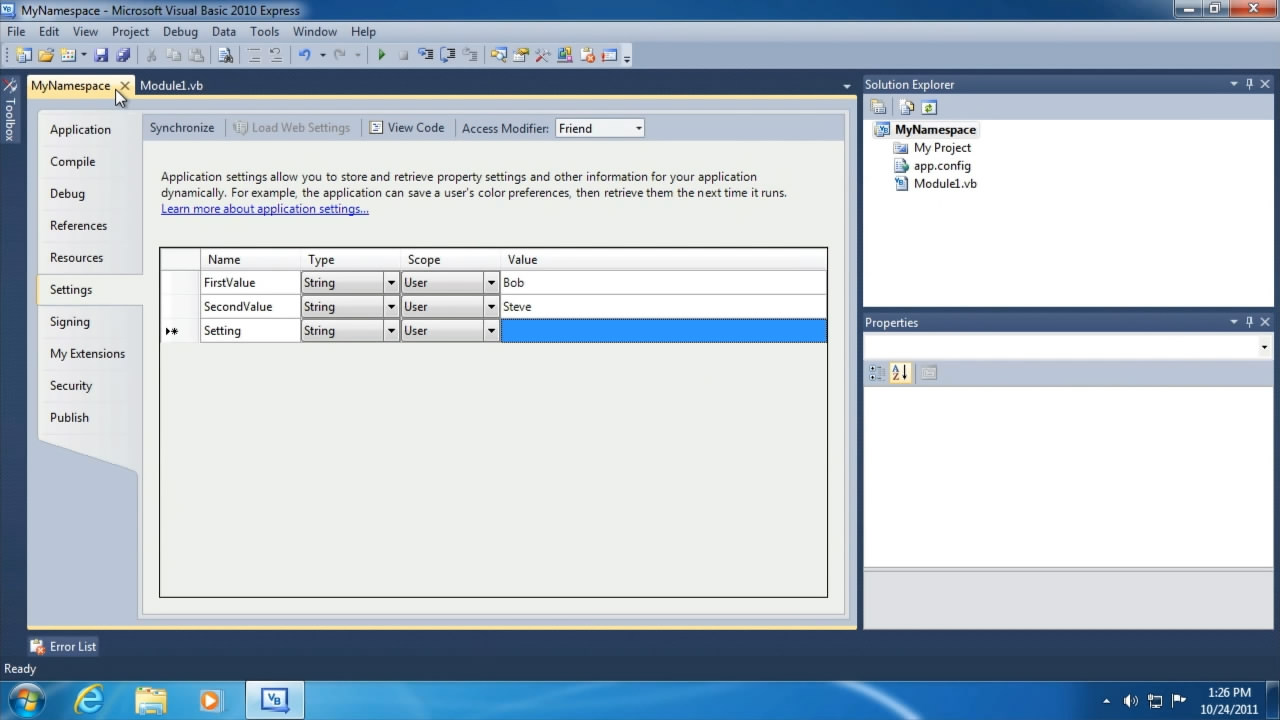
Task: Open Type dropdown for FirstValue row
Action: (391, 283)
